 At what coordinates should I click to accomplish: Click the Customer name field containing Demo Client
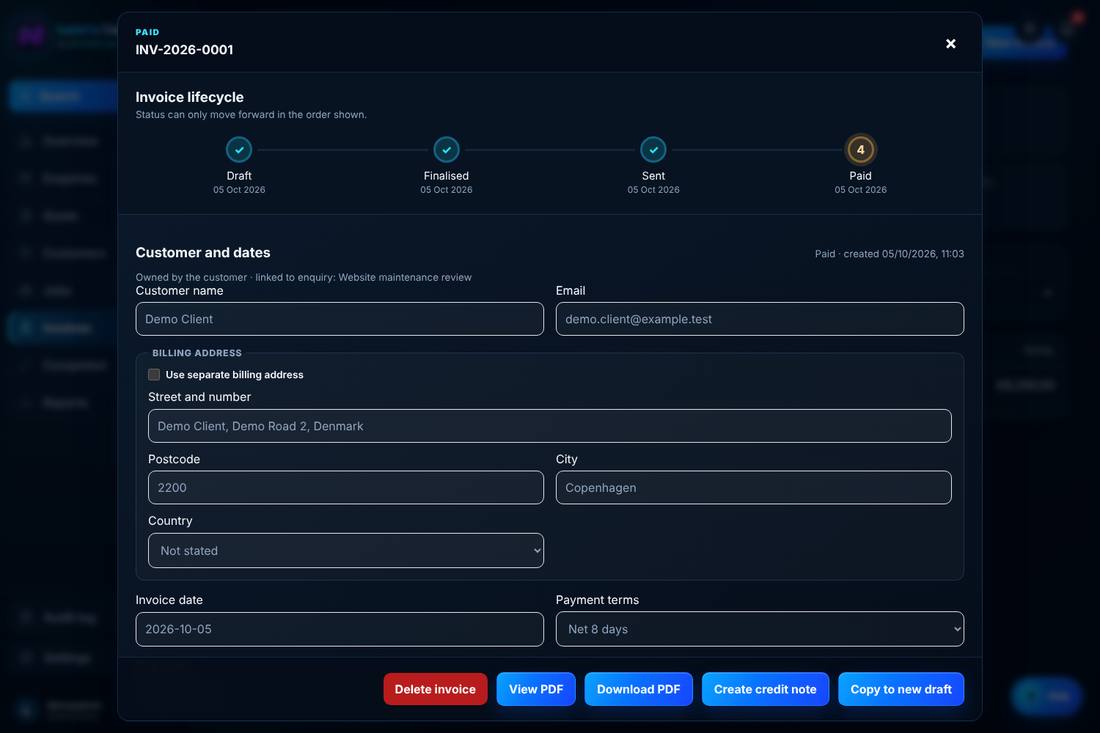340,319
